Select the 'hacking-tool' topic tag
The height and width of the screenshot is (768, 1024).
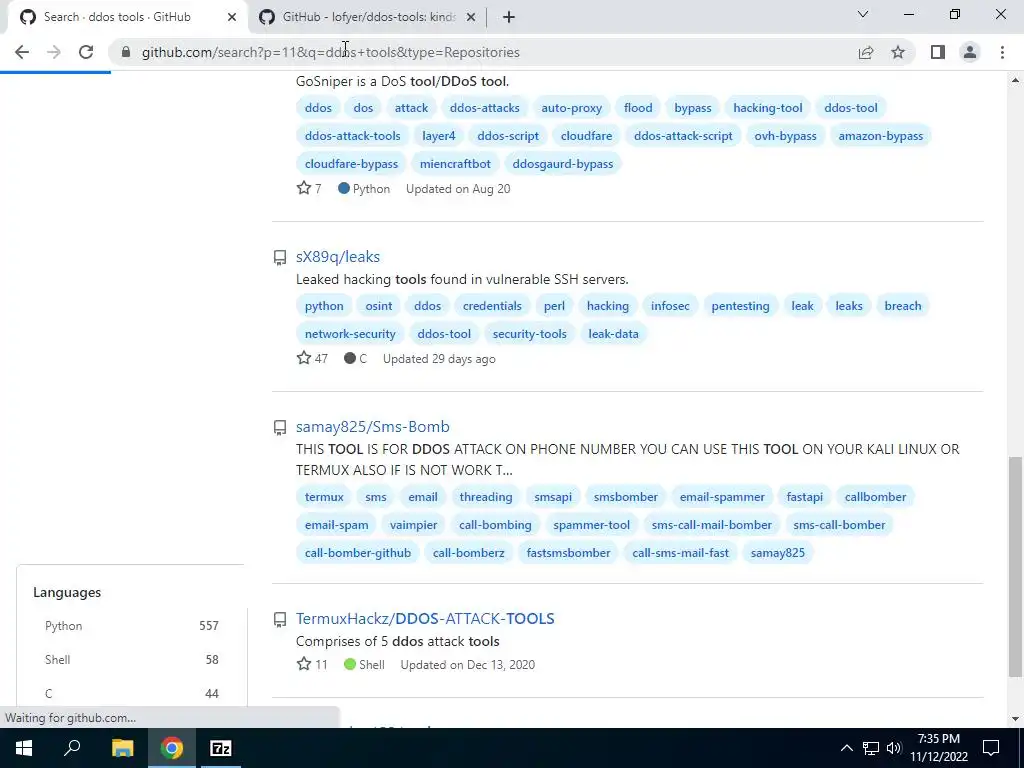(767, 108)
